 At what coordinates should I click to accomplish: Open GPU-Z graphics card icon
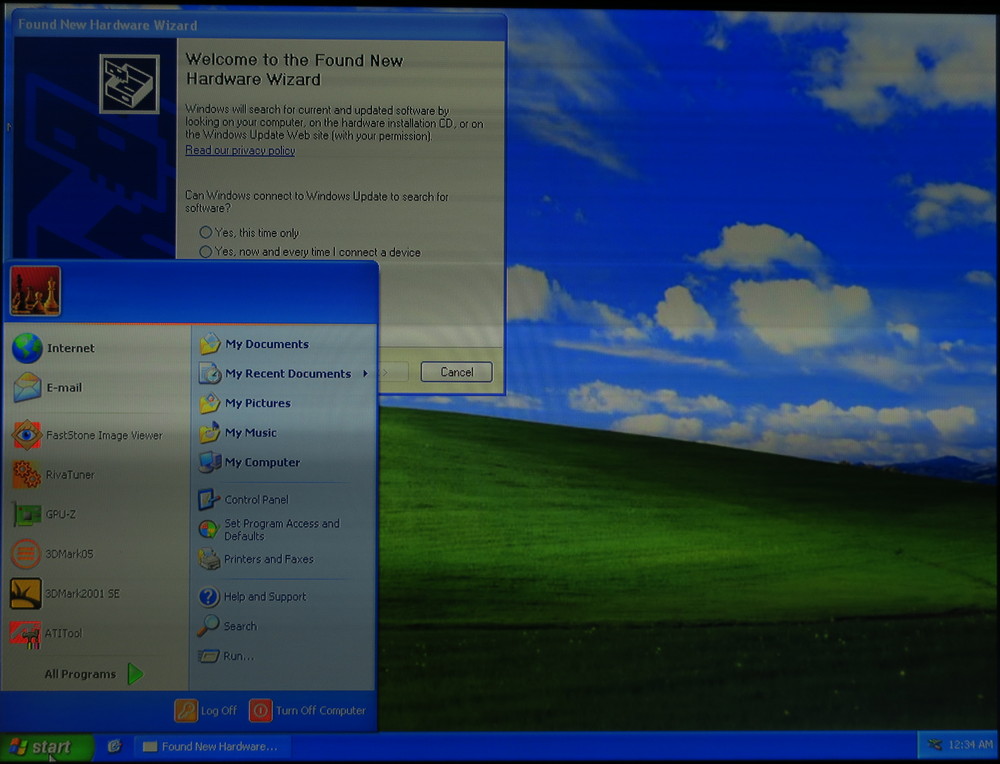(x=26, y=514)
